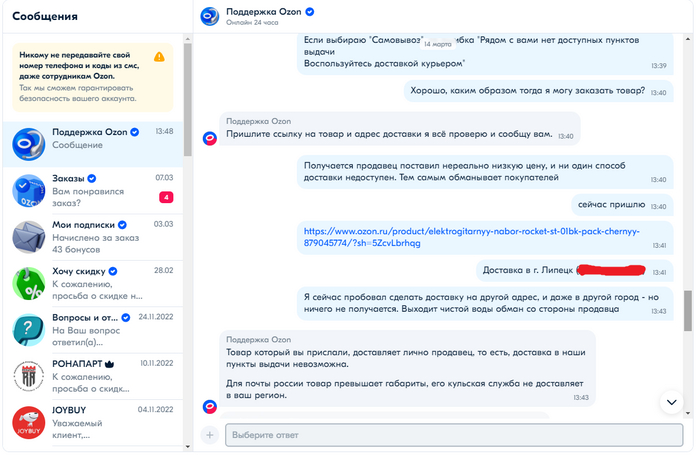Open the Поддержка Ozon conversation avatar in list

coord(29,144)
